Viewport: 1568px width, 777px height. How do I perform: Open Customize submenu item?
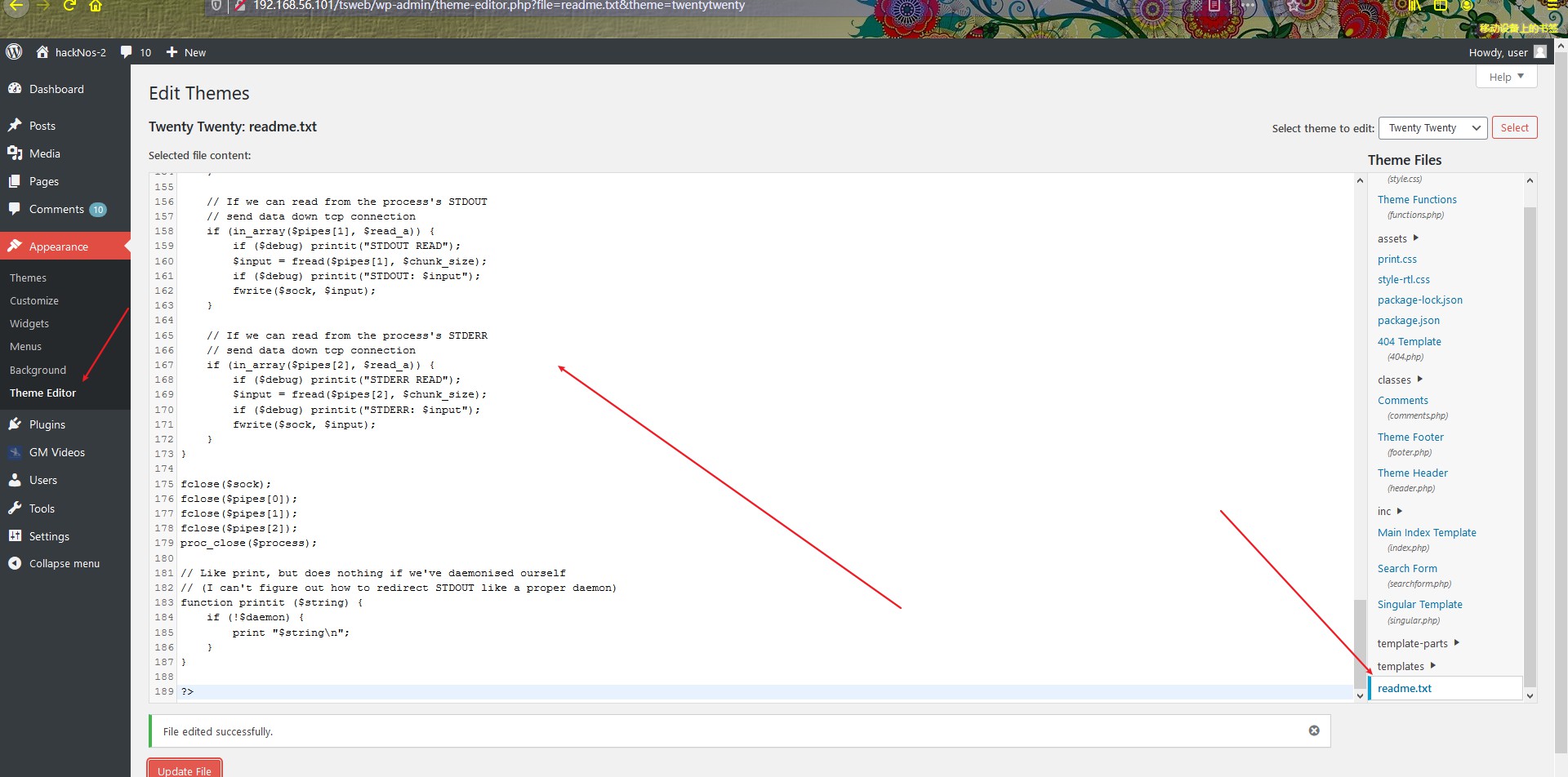(x=34, y=300)
